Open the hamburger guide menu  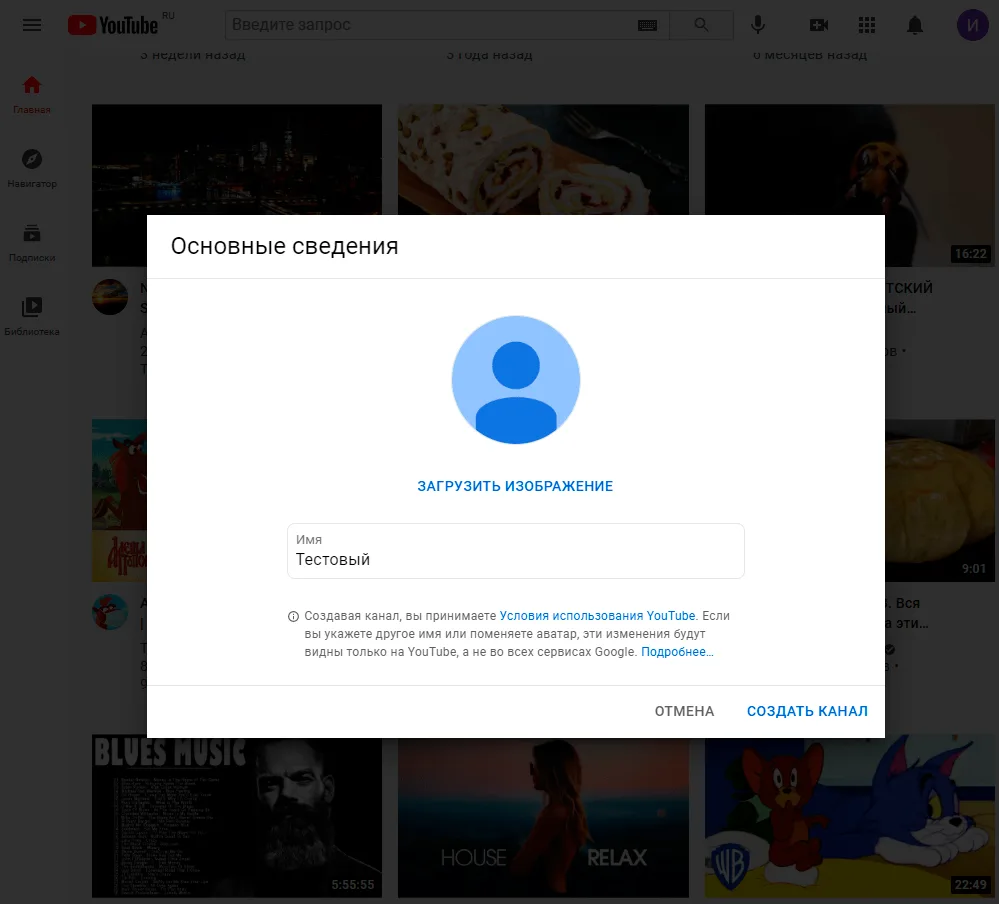[32, 25]
